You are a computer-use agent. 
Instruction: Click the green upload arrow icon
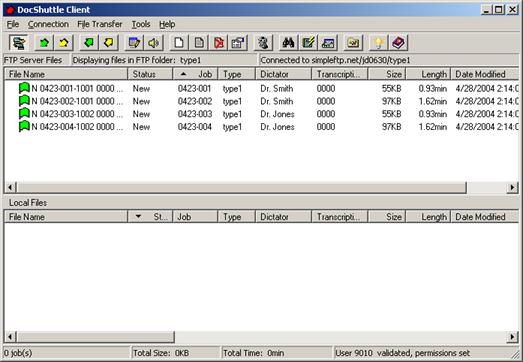(44, 43)
